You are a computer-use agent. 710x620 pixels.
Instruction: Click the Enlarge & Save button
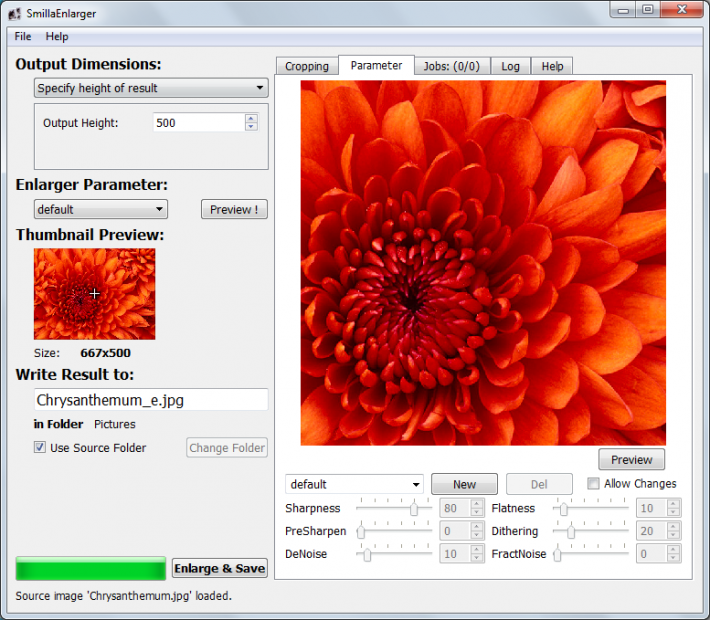point(220,568)
